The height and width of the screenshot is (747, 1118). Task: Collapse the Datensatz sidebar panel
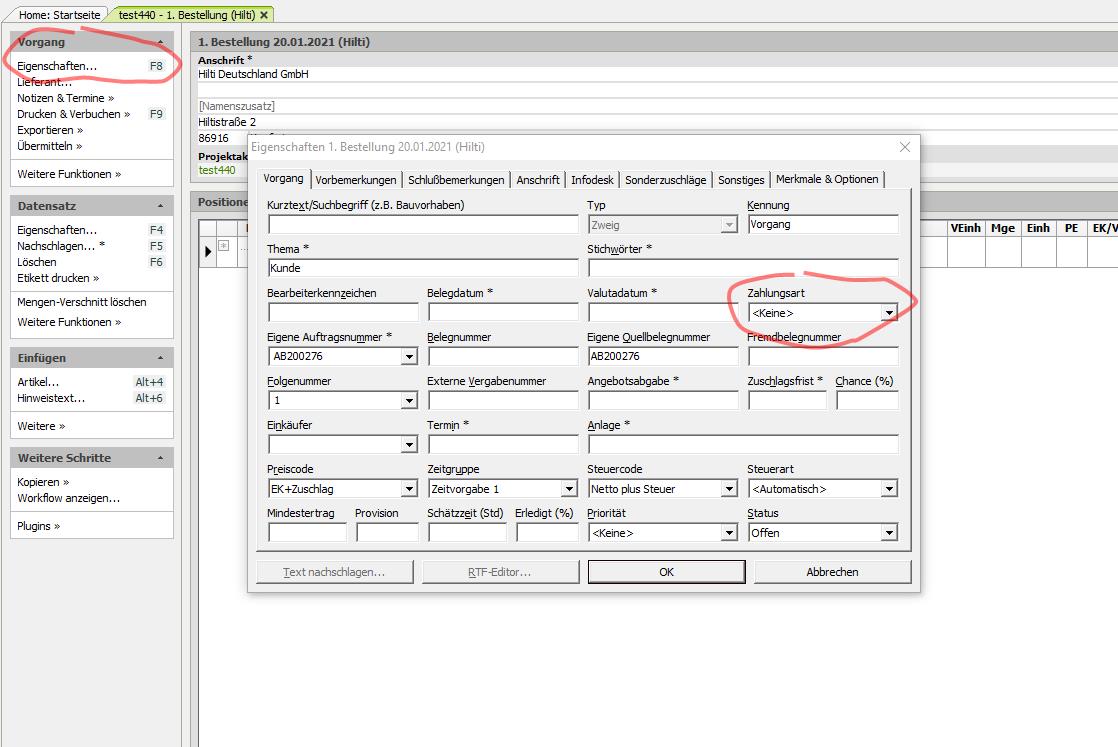point(161,205)
